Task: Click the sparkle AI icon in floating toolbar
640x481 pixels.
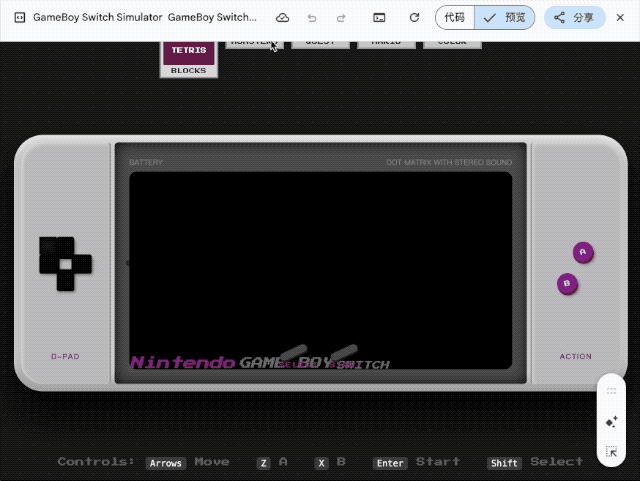Action: point(612,422)
